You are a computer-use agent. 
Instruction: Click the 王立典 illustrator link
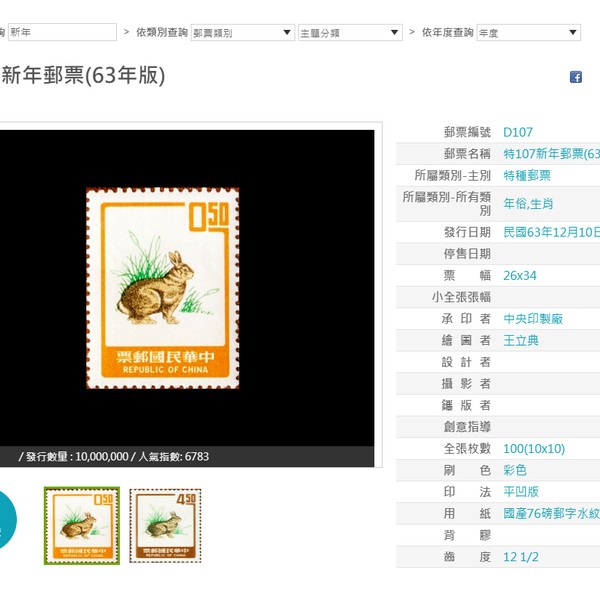click(521, 341)
